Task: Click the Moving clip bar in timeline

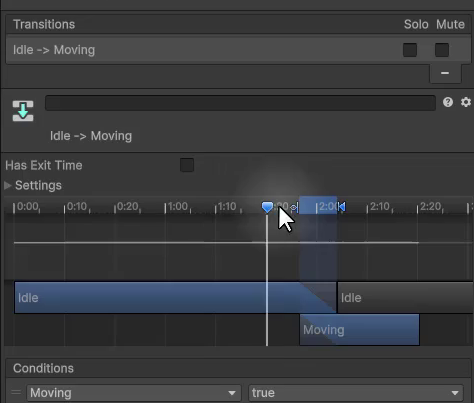Action: (359, 330)
